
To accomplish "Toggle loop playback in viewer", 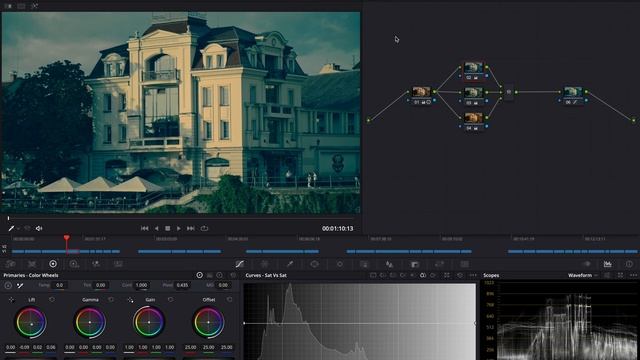I will point(204,228).
